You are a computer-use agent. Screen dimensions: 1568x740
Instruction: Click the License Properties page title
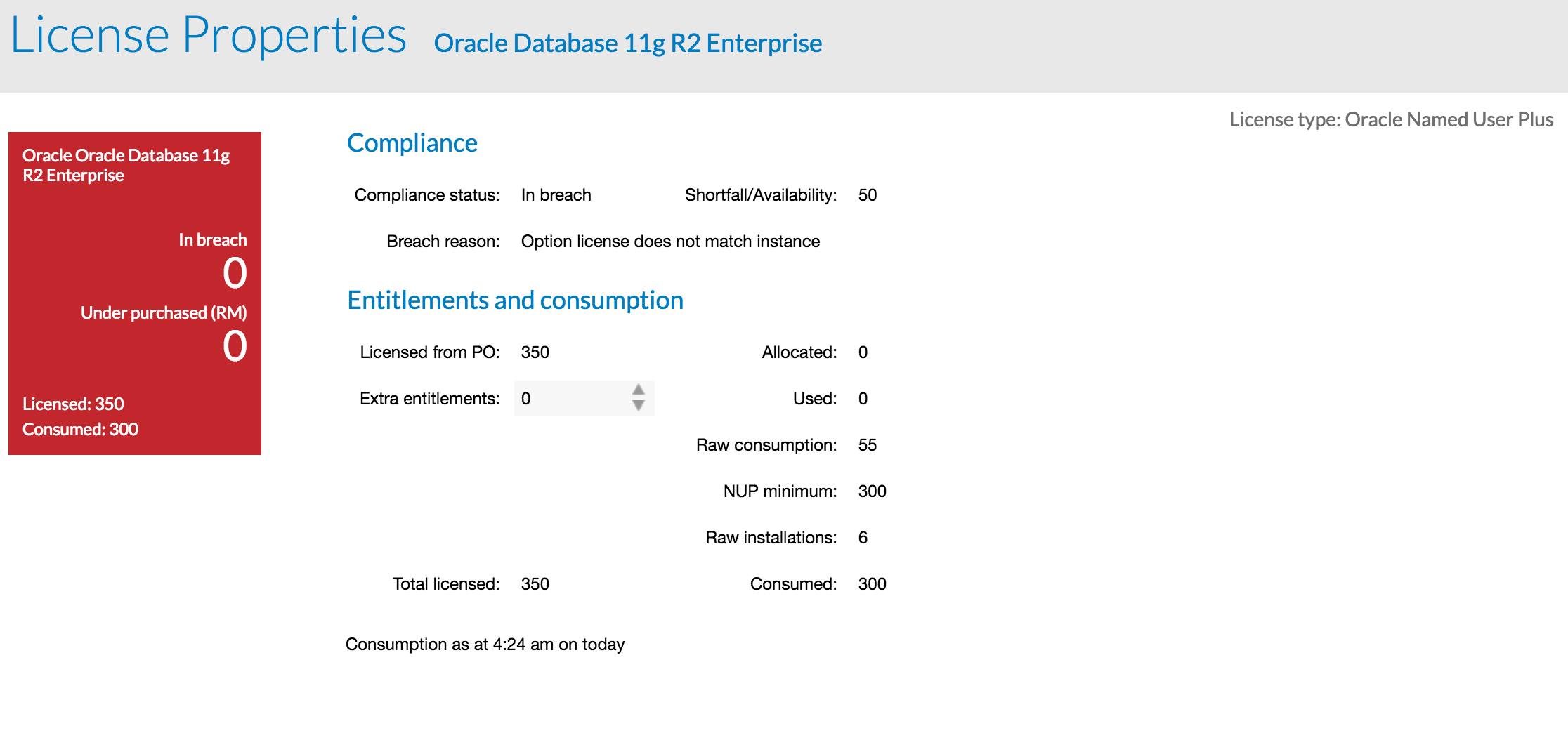click(209, 35)
